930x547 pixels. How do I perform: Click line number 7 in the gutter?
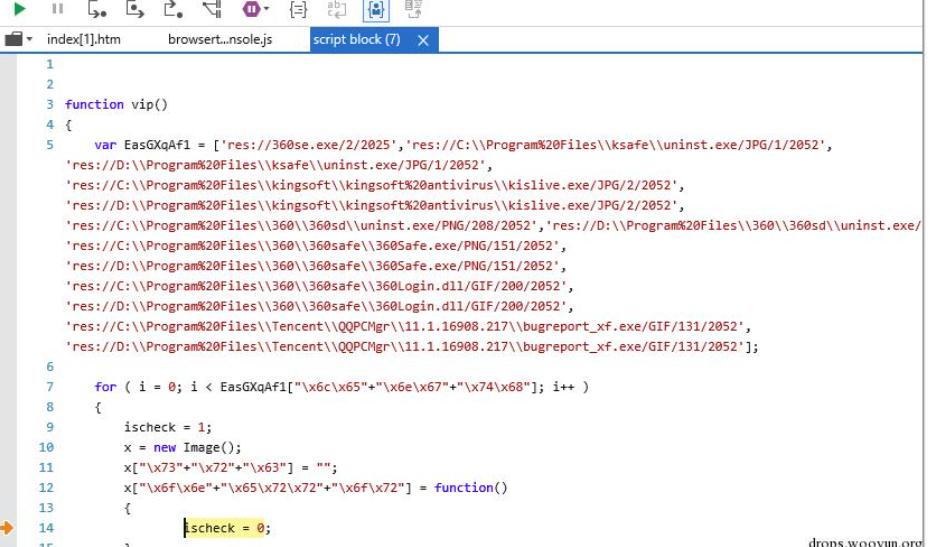(x=50, y=387)
